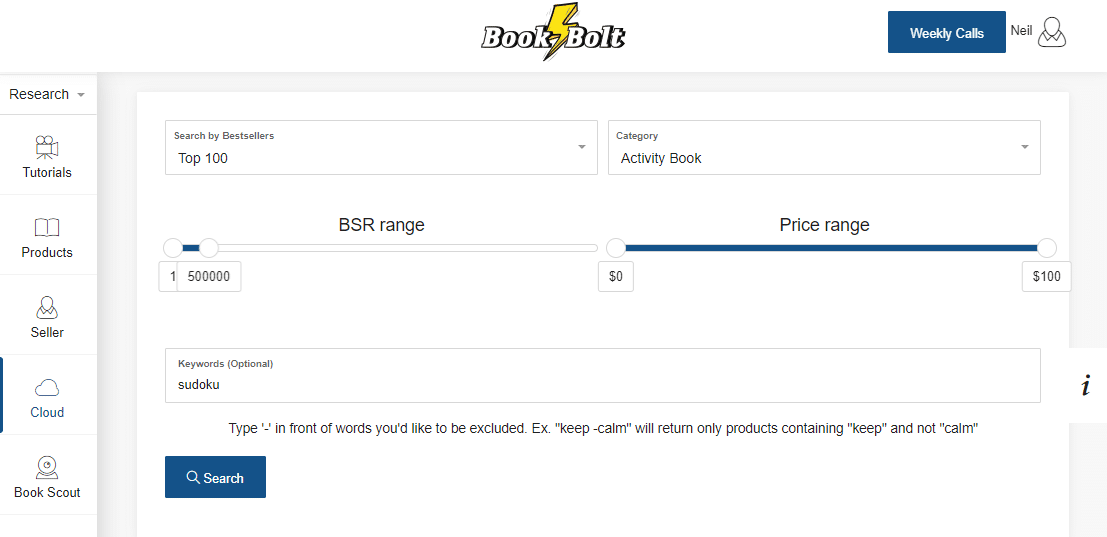Image resolution: width=1107 pixels, height=537 pixels.
Task: Click the Book Bolt logo
Action: 553,33
